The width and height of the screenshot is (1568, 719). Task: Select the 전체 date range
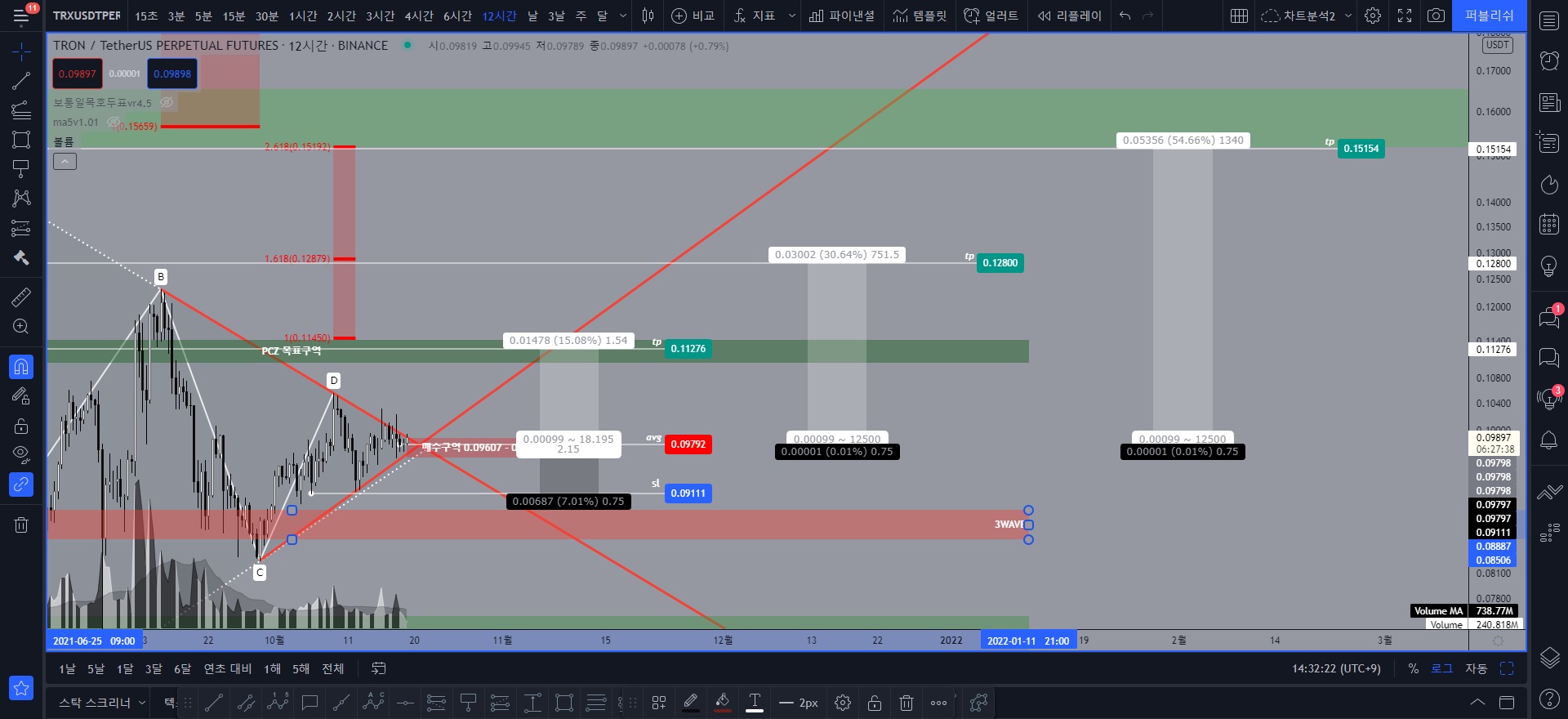pos(332,669)
